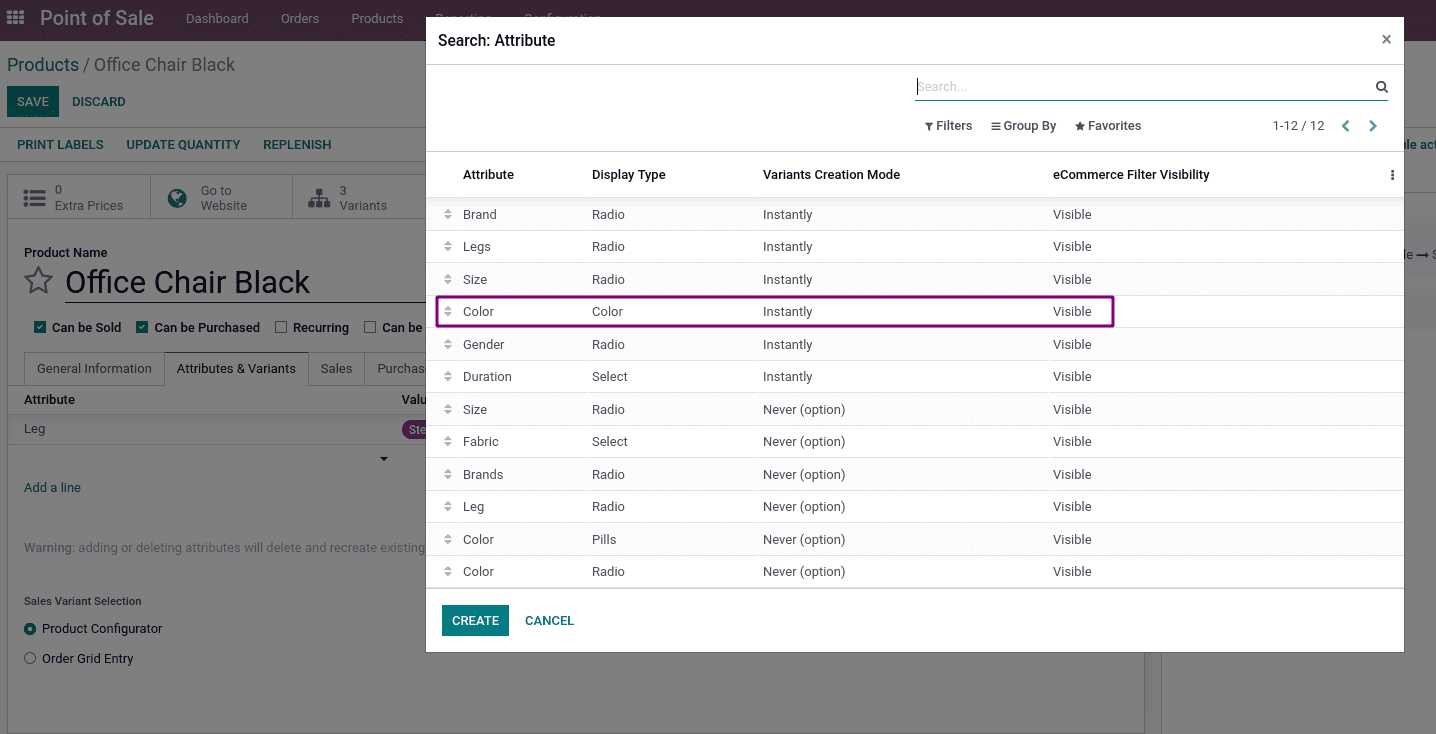Select the Brand attribute row
This screenshot has height=734, width=1436.
[914, 215]
